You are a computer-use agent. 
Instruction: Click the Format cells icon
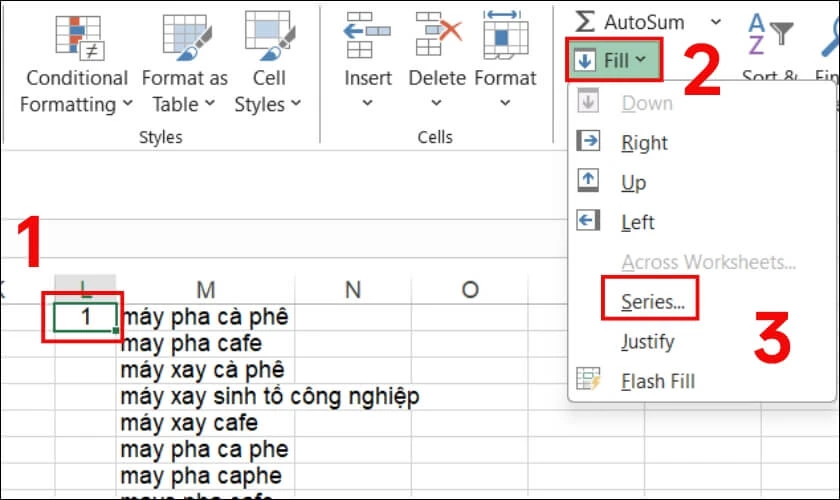point(505,35)
